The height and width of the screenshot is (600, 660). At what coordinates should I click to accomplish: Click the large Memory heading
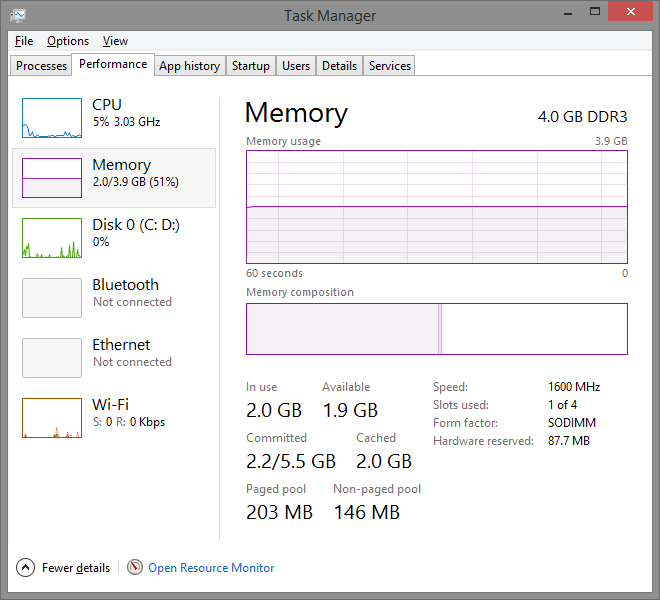click(x=296, y=113)
